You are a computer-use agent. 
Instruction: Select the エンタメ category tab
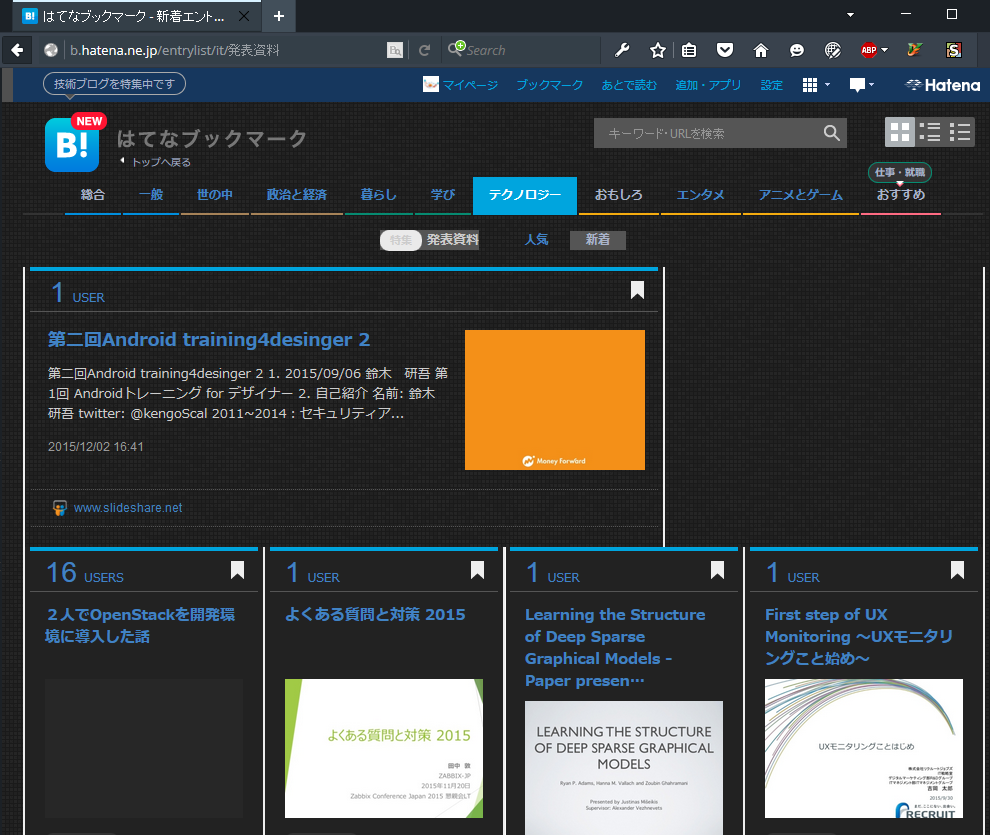click(701, 194)
